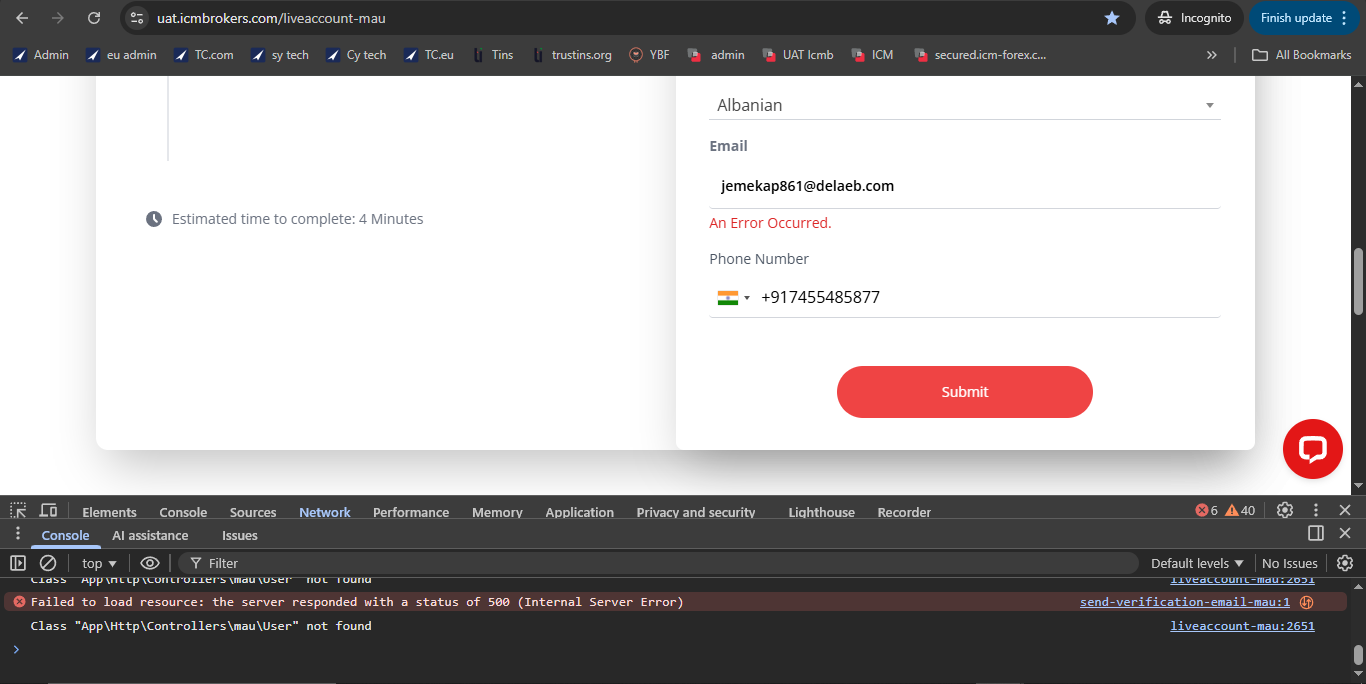Click the red live chat bubble icon
Viewport: 1366px width, 684px height.
click(1312, 449)
